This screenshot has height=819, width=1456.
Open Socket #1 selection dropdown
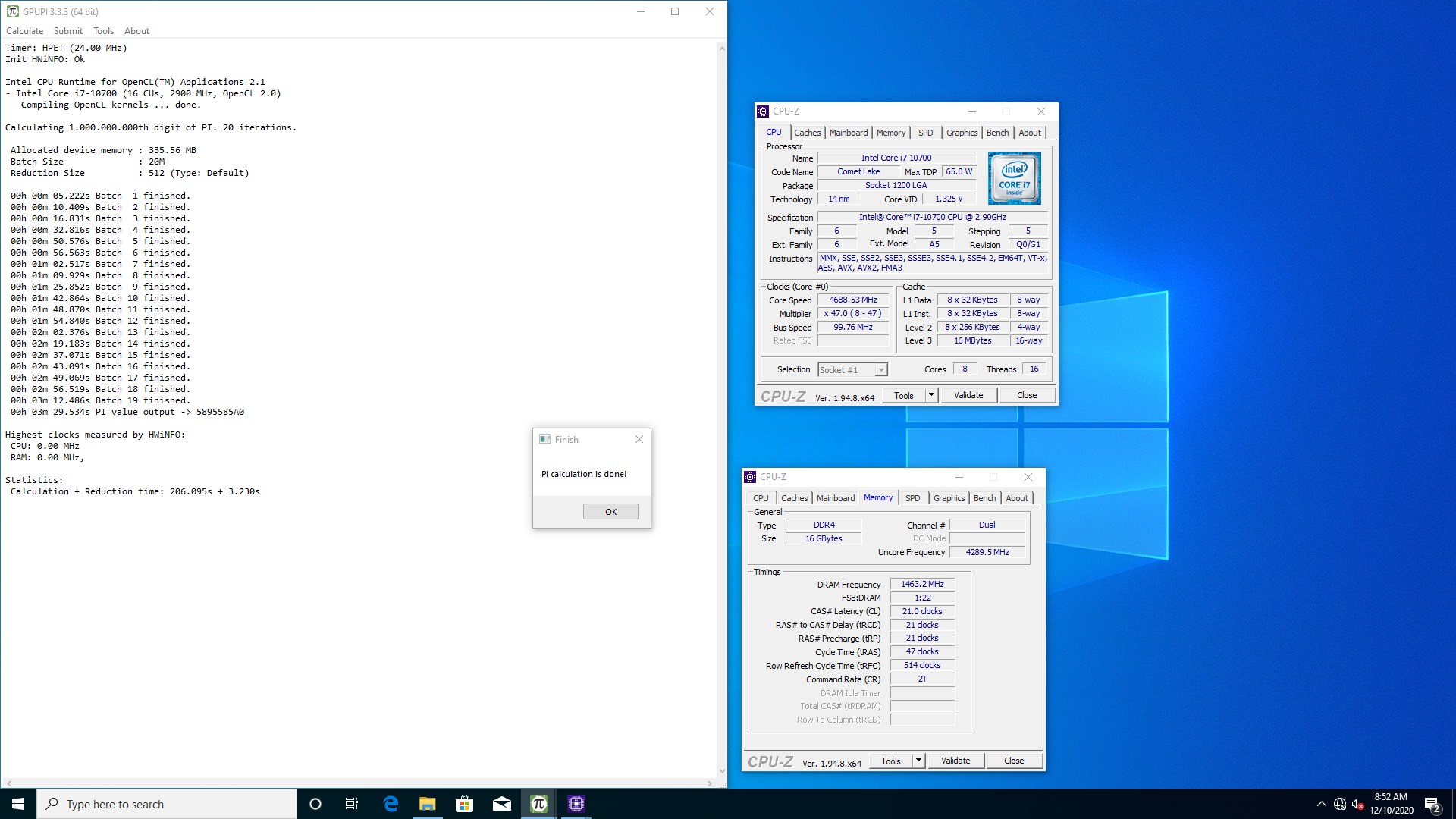852,370
